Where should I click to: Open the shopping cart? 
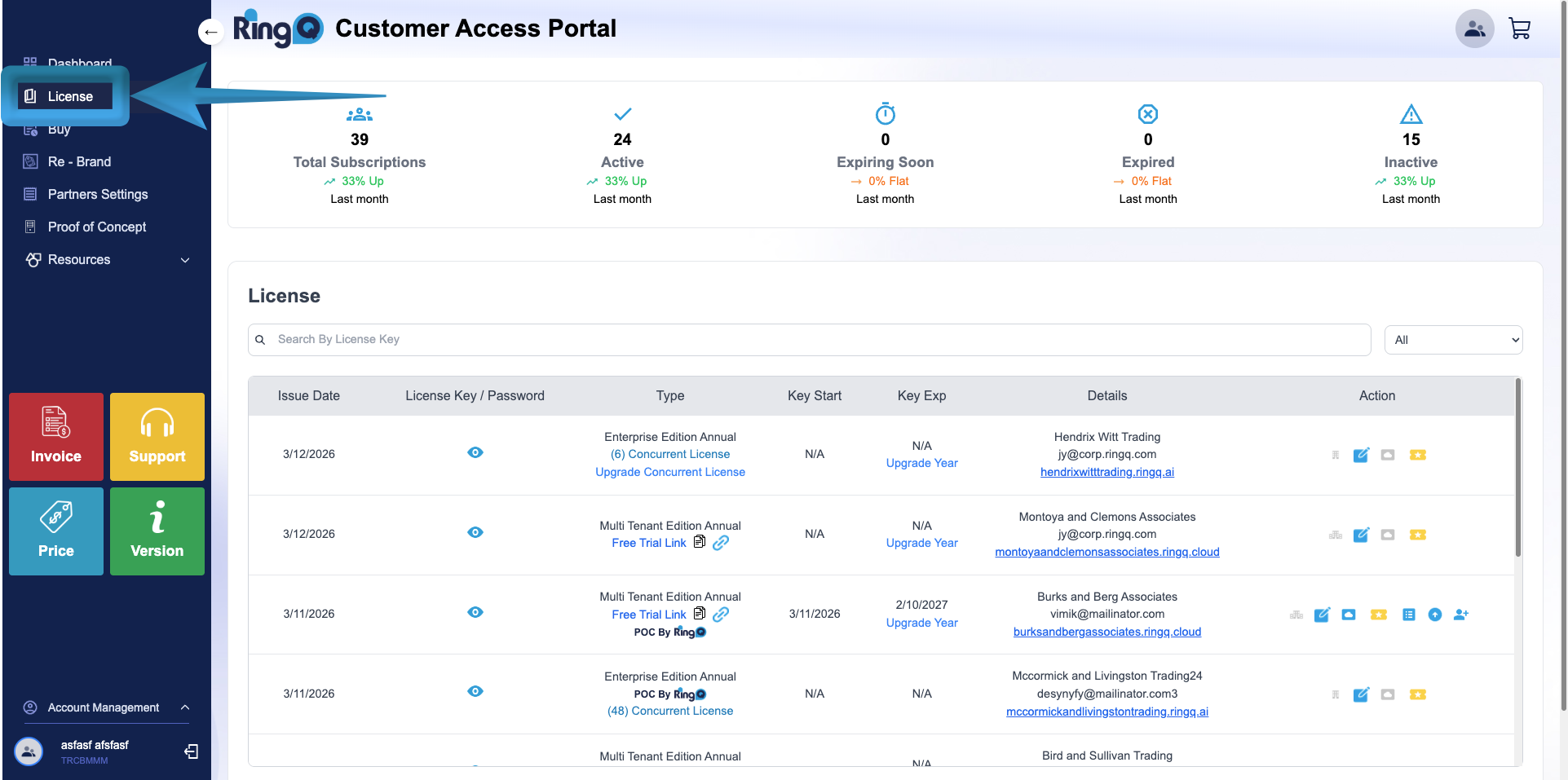coord(1520,27)
